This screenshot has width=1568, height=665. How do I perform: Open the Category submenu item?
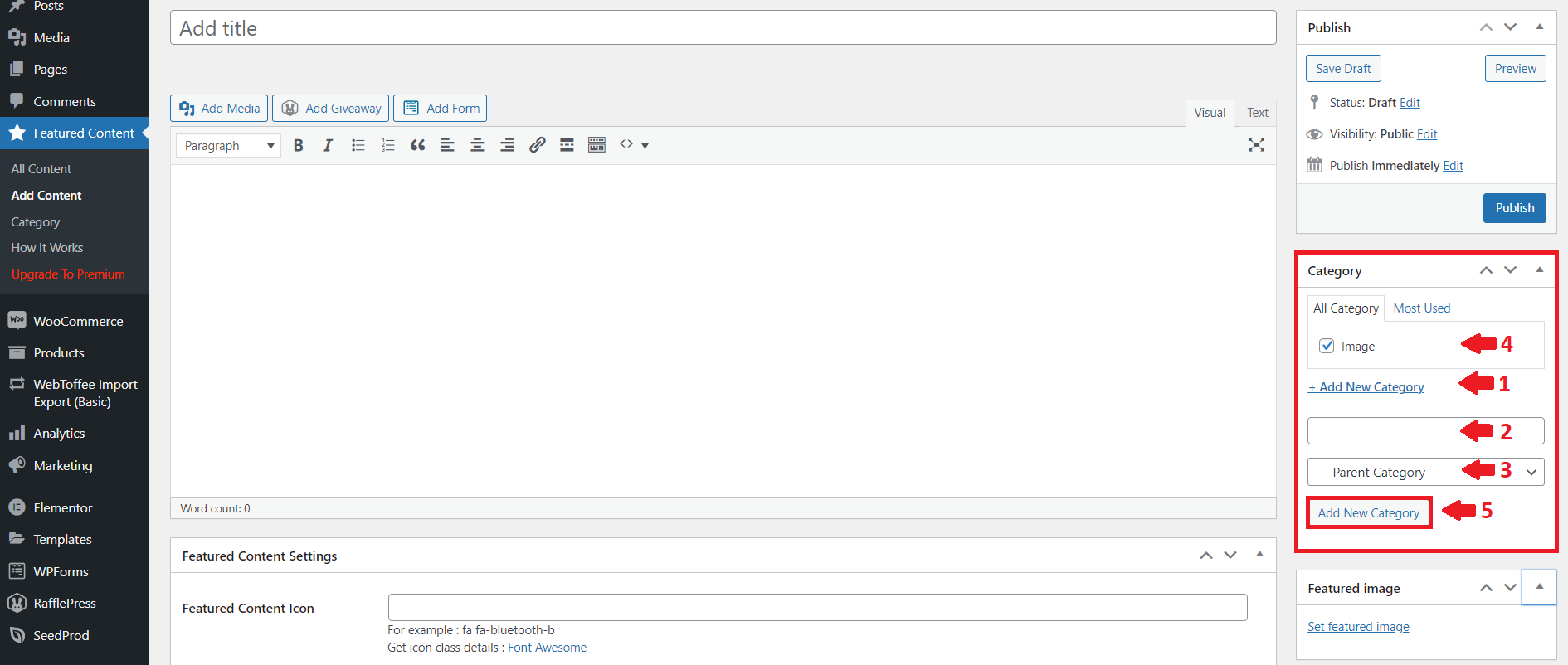coord(36,222)
